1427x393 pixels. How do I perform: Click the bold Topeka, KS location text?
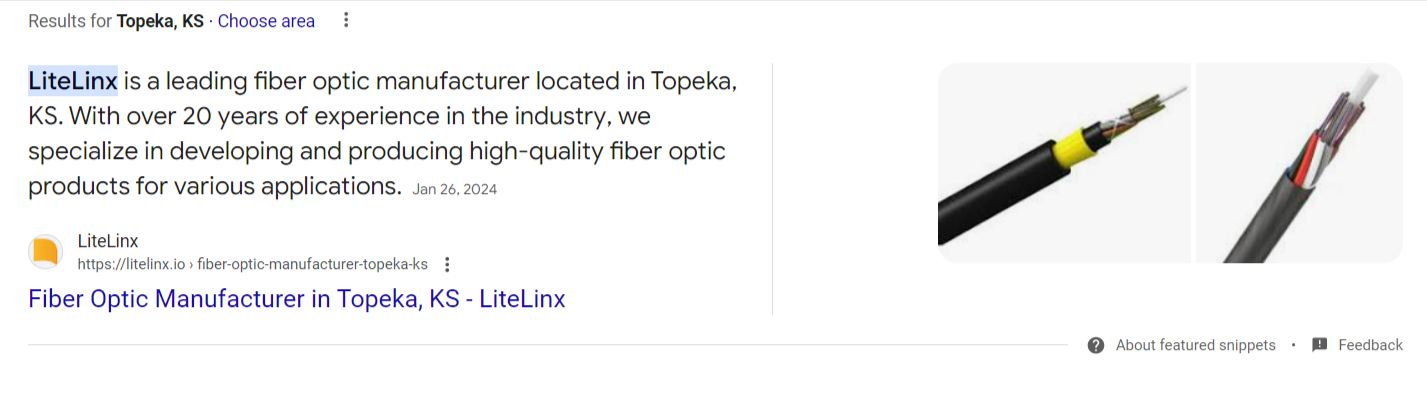pyautogui.click(x=160, y=20)
